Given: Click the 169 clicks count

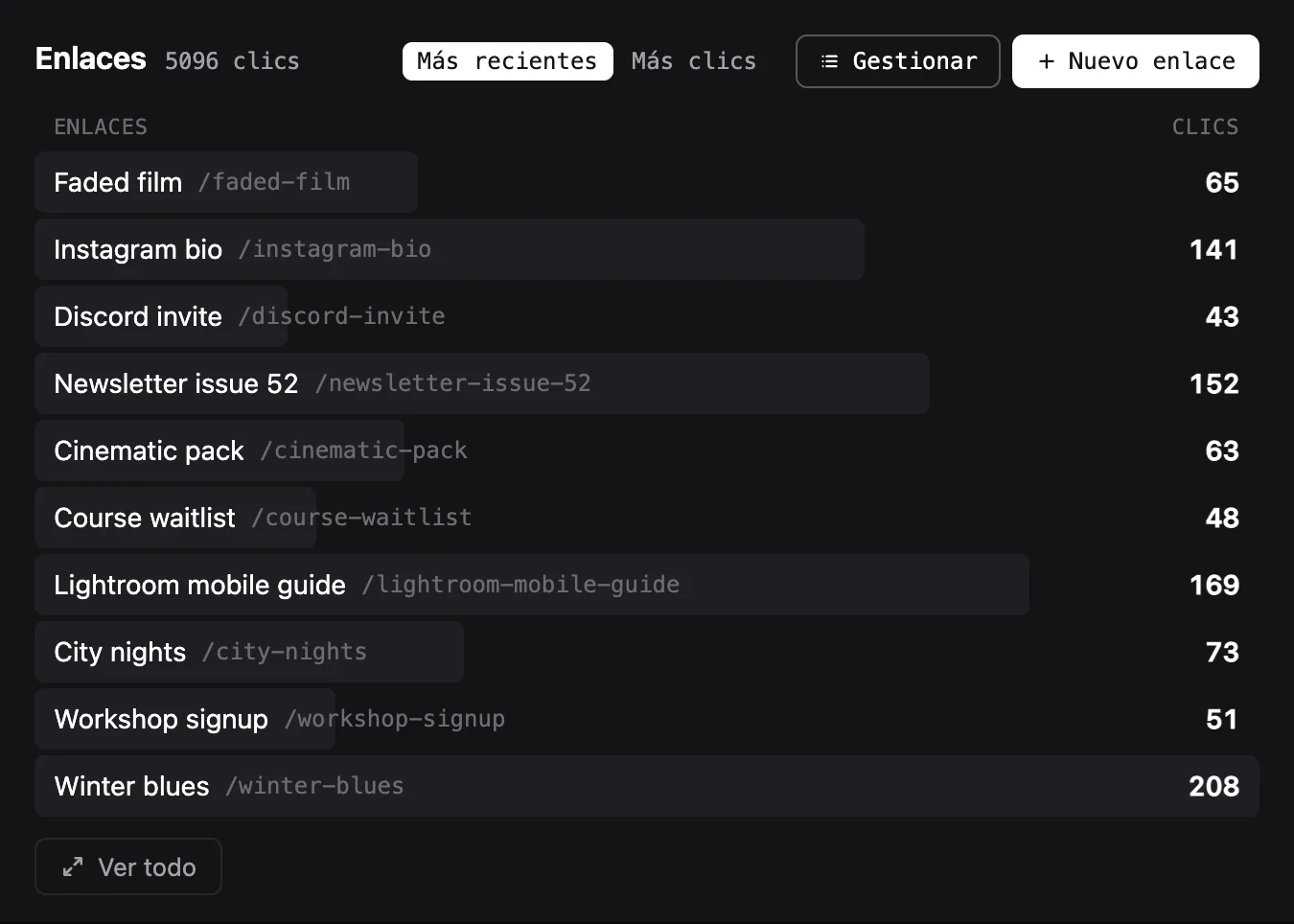Looking at the screenshot, I should coord(1214,585).
